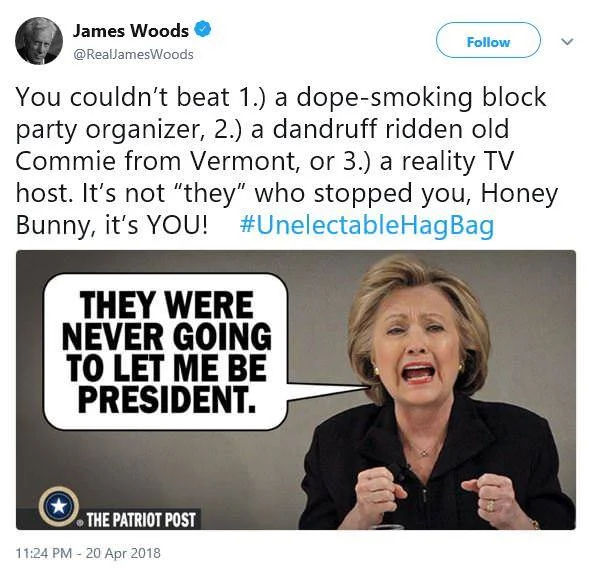Screen dimensions: 591x570
Task: Click the blue verified badge checkmark
Action: 203,30
